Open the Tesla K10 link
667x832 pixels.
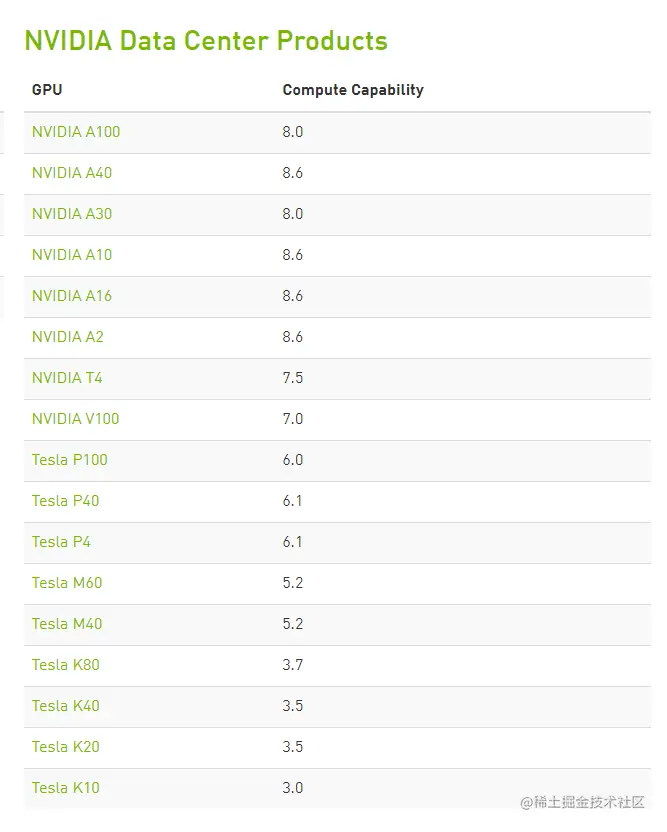tap(66, 788)
